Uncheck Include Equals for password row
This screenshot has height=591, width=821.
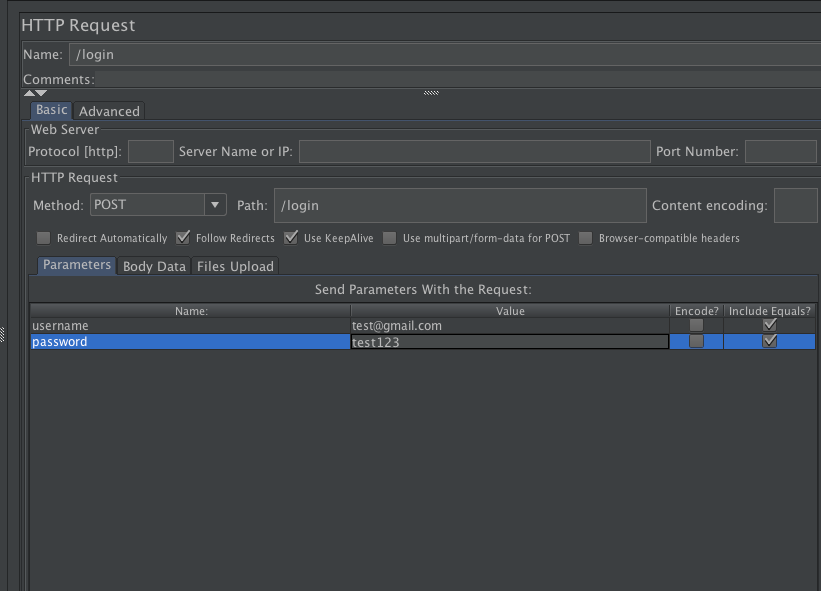pyautogui.click(x=769, y=341)
